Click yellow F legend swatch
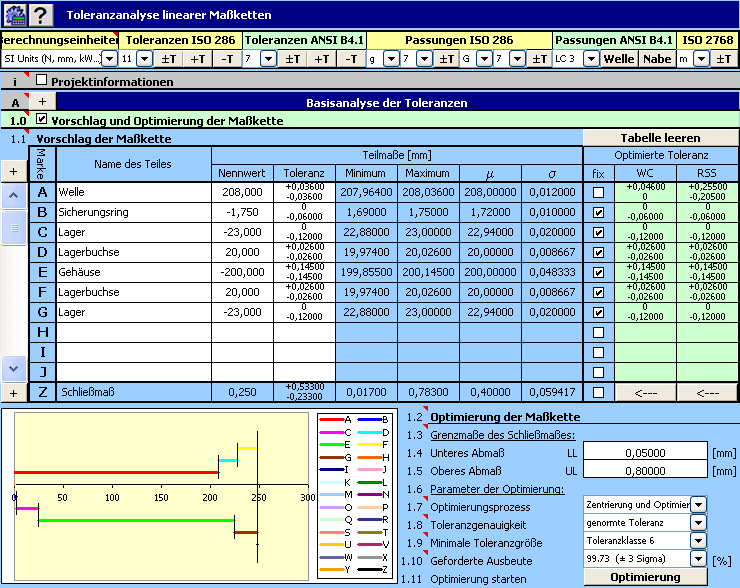 370,444
